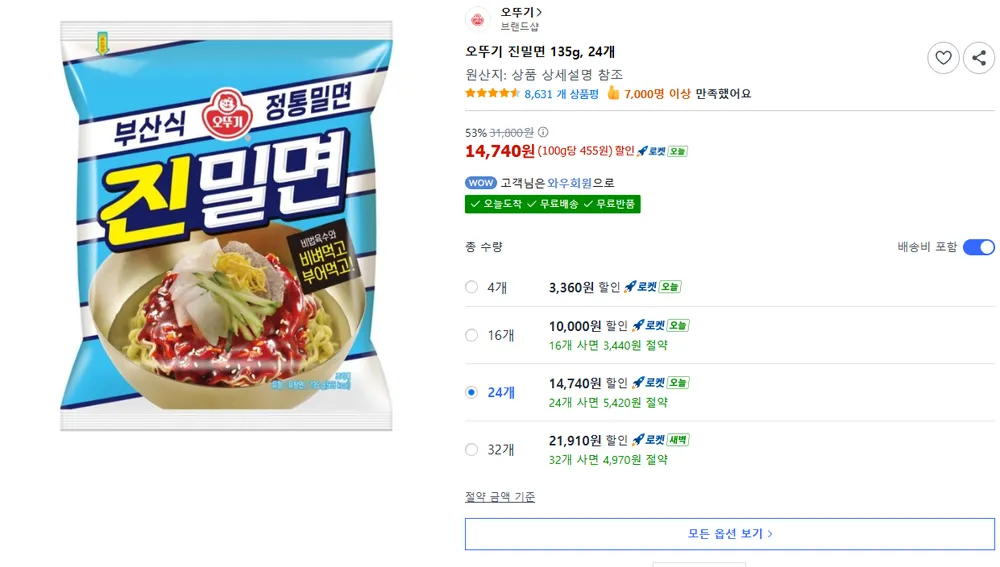Select the 16개 quantity radio option
This screenshot has height=567, width=1000.
coord(471,335)
